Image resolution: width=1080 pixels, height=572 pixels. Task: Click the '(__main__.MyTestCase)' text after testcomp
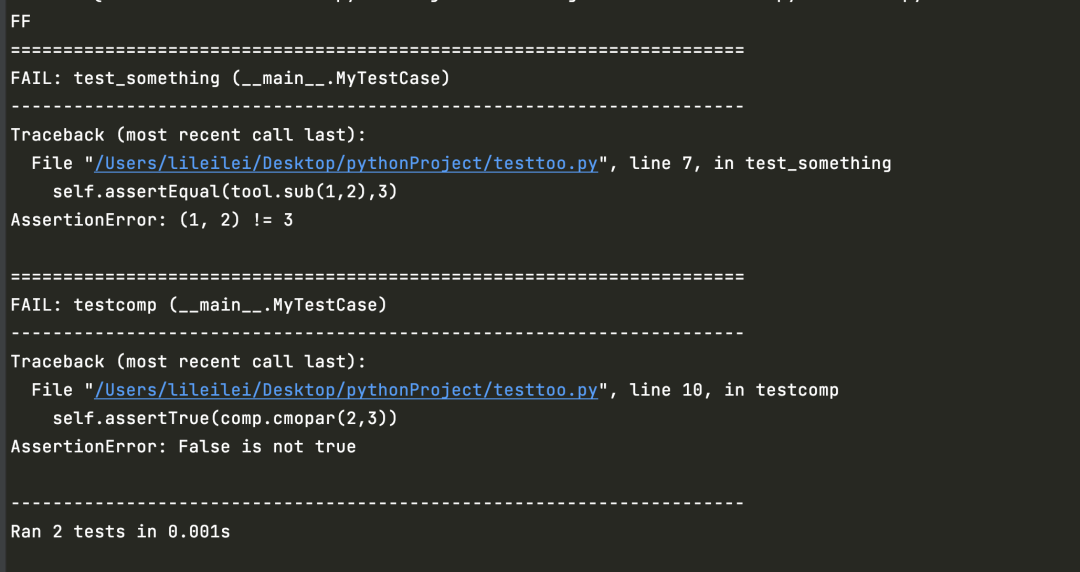pos(278,305)
